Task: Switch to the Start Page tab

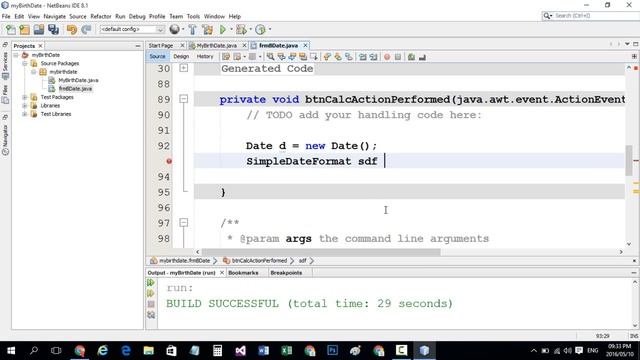Action: tap(161, 45)
